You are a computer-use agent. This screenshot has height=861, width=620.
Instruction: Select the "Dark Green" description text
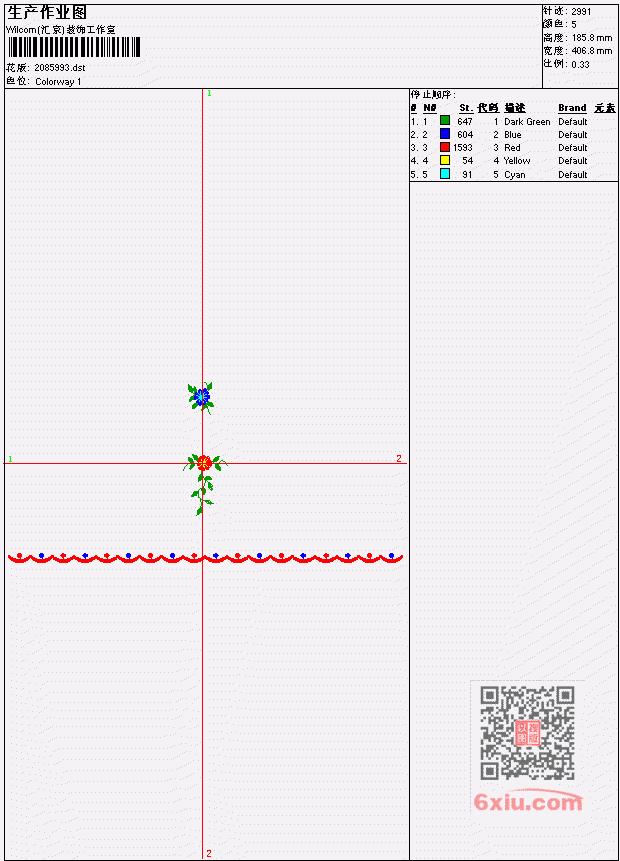[527, 121]
